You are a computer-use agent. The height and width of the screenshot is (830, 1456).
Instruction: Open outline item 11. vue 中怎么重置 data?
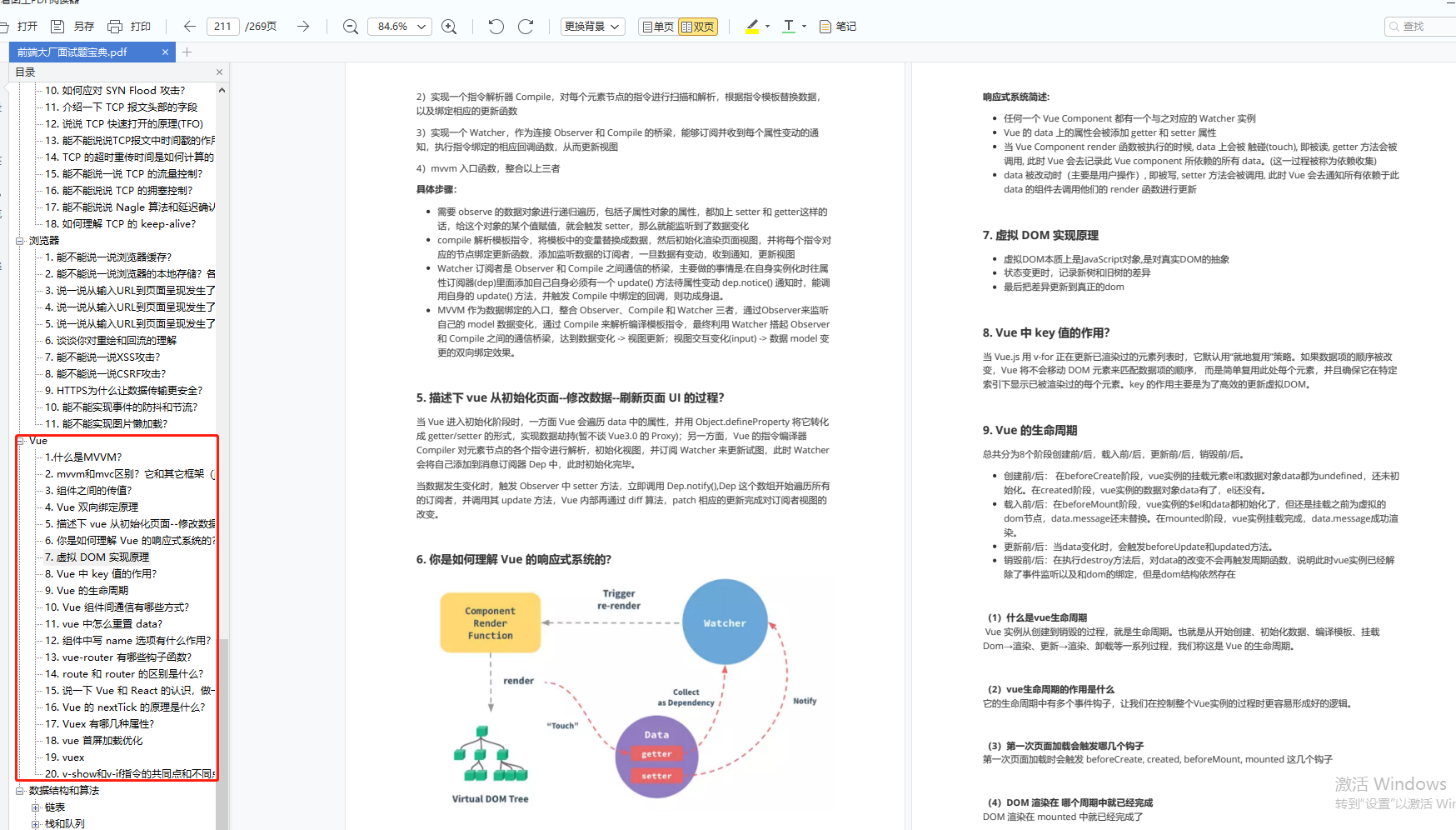(x=104, y=624)
